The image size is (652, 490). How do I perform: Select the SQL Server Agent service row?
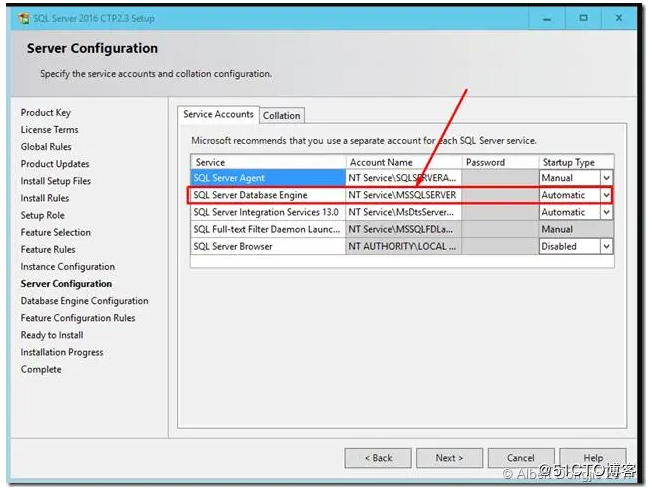(268, 178)
